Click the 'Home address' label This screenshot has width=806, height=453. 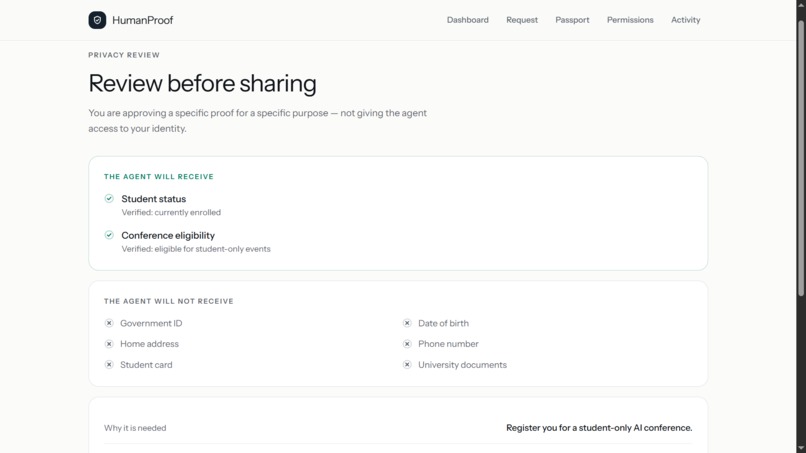[150, 344]
